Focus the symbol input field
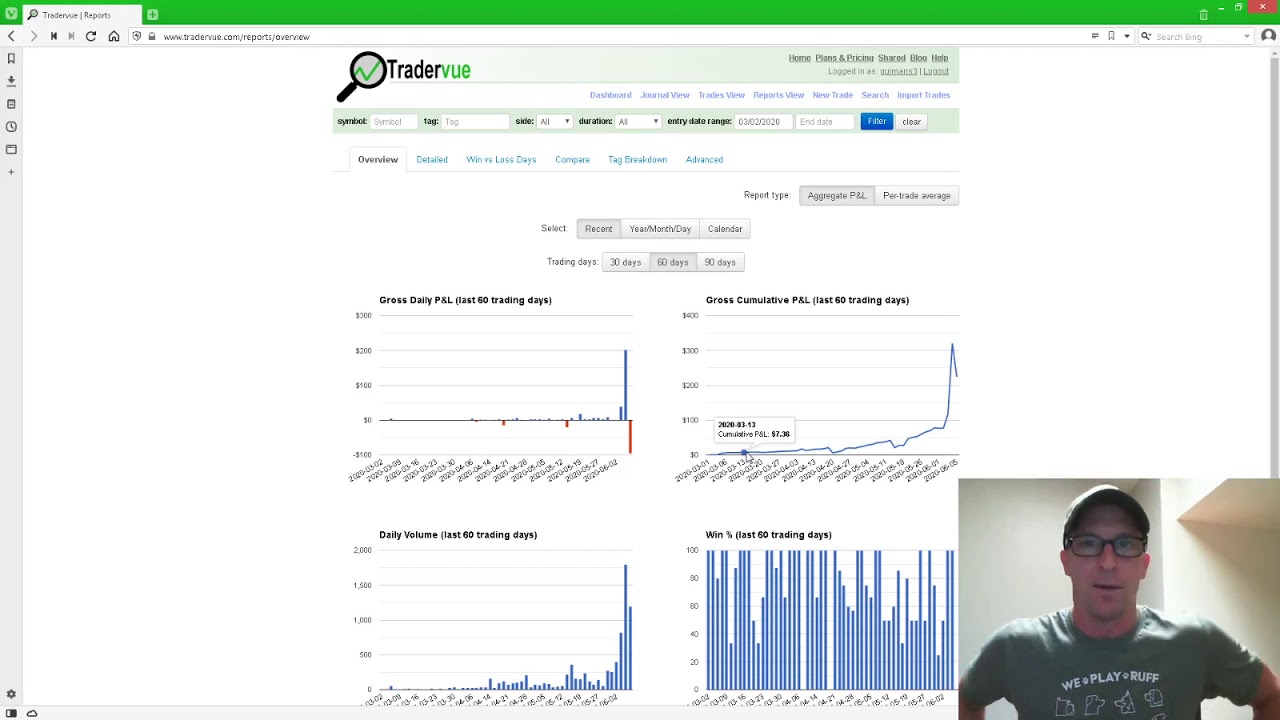 [393, 122]
